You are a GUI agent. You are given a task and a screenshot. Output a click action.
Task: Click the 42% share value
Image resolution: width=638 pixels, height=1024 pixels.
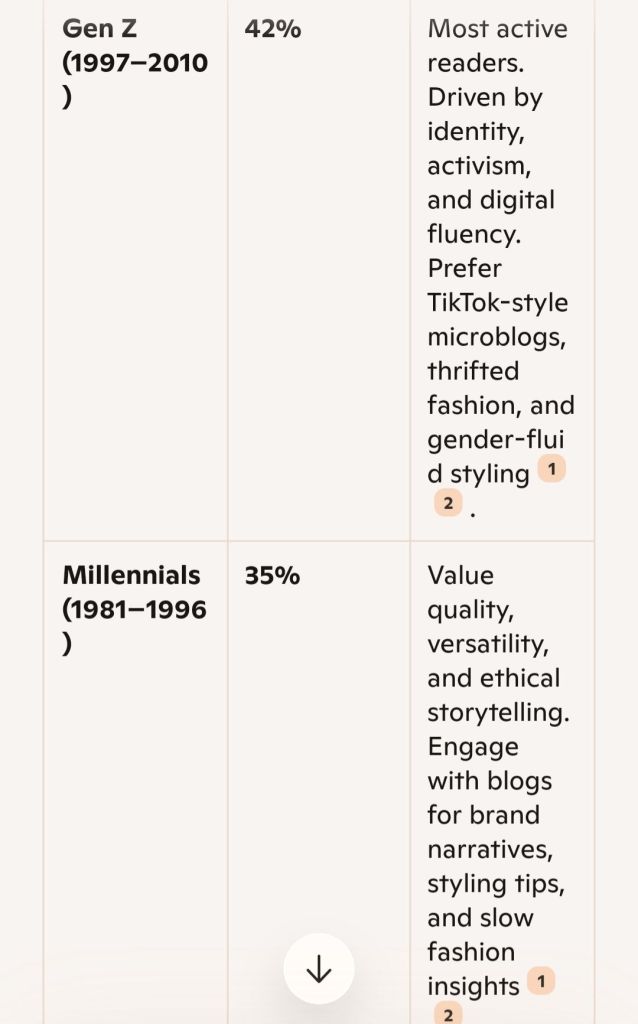(x=272, y=29)
